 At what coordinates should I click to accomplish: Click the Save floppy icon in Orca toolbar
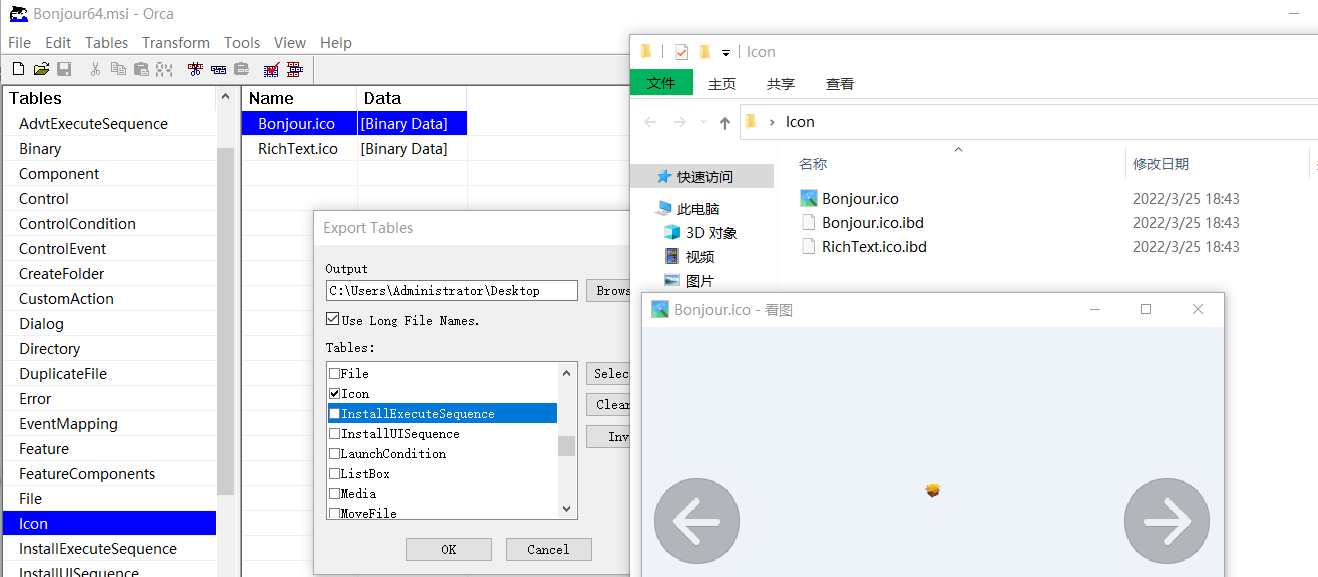[x=64, y=69]
